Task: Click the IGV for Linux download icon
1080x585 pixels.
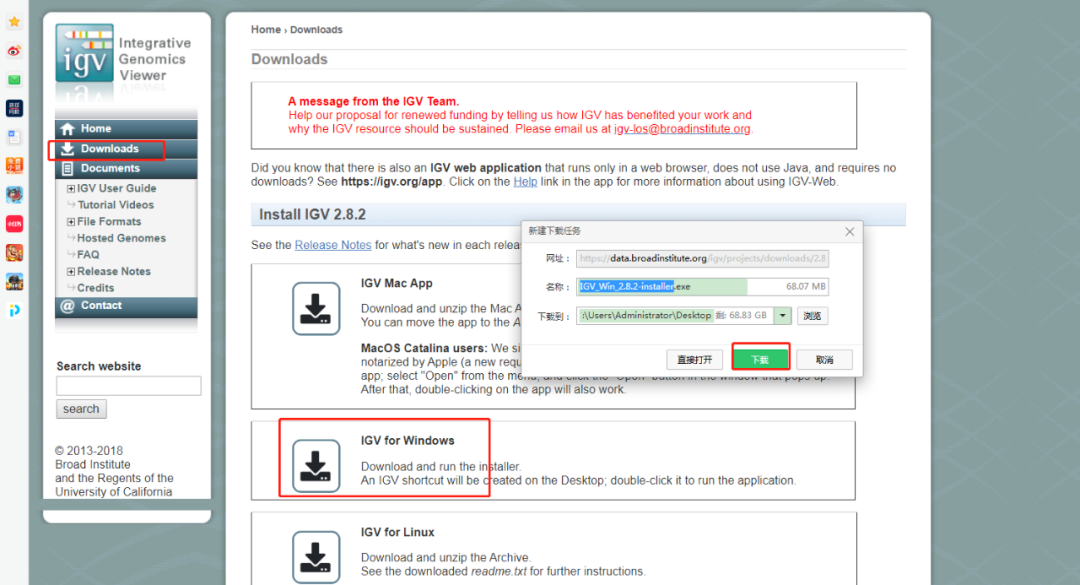Action: [316, 557]
